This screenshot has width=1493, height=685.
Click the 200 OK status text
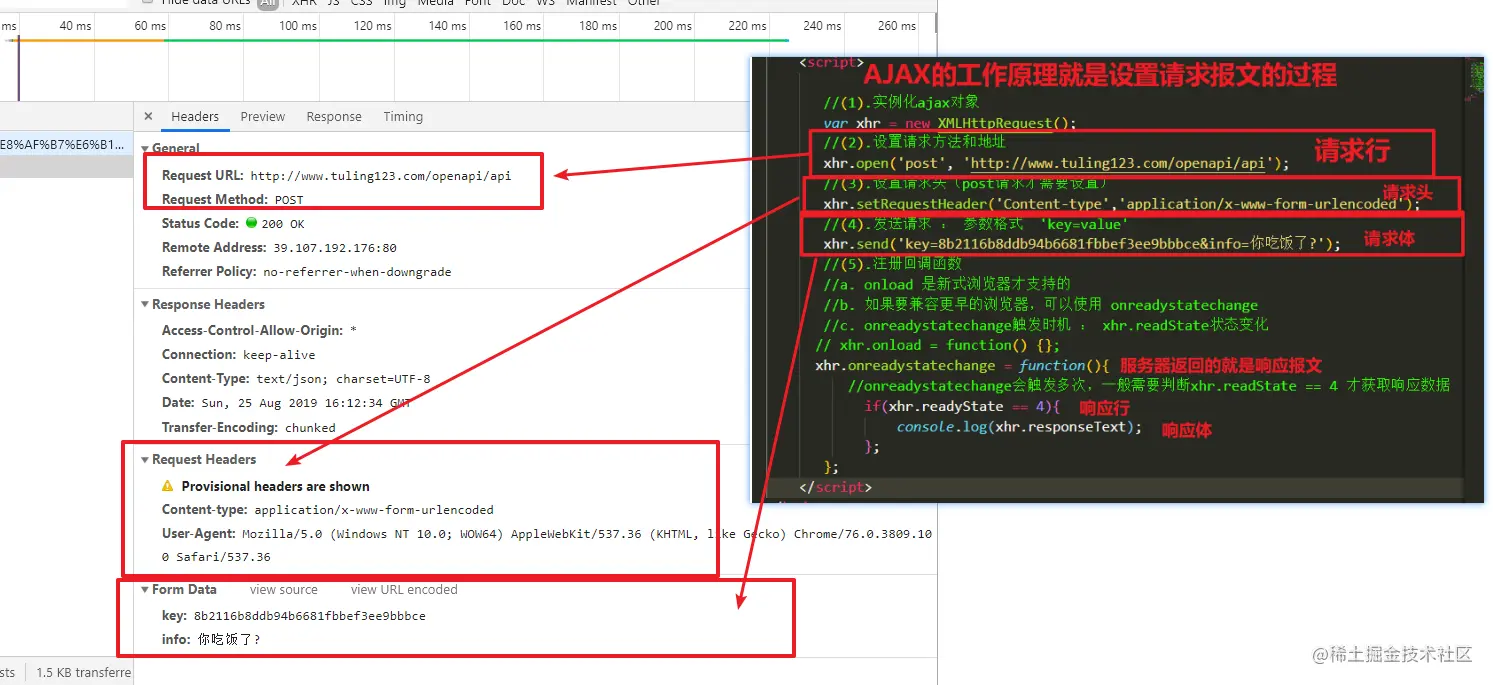tap(283, 224)
